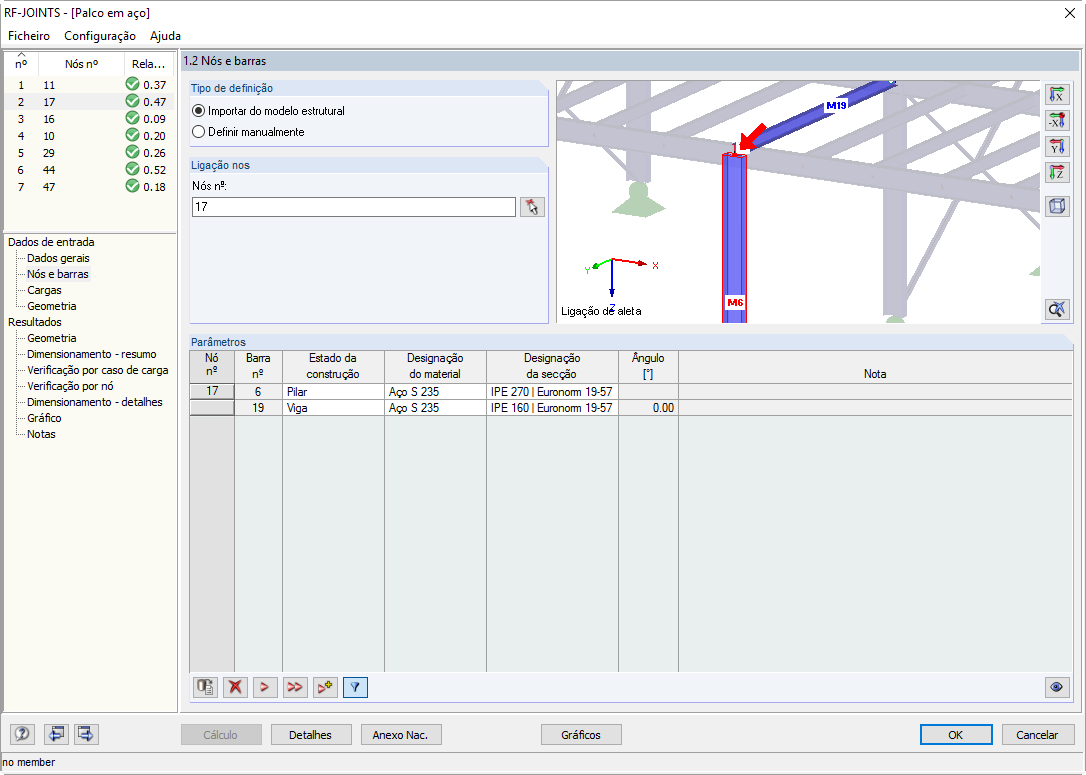
Task: Click the Nós nº input field
Action: [x=353, y=206]
